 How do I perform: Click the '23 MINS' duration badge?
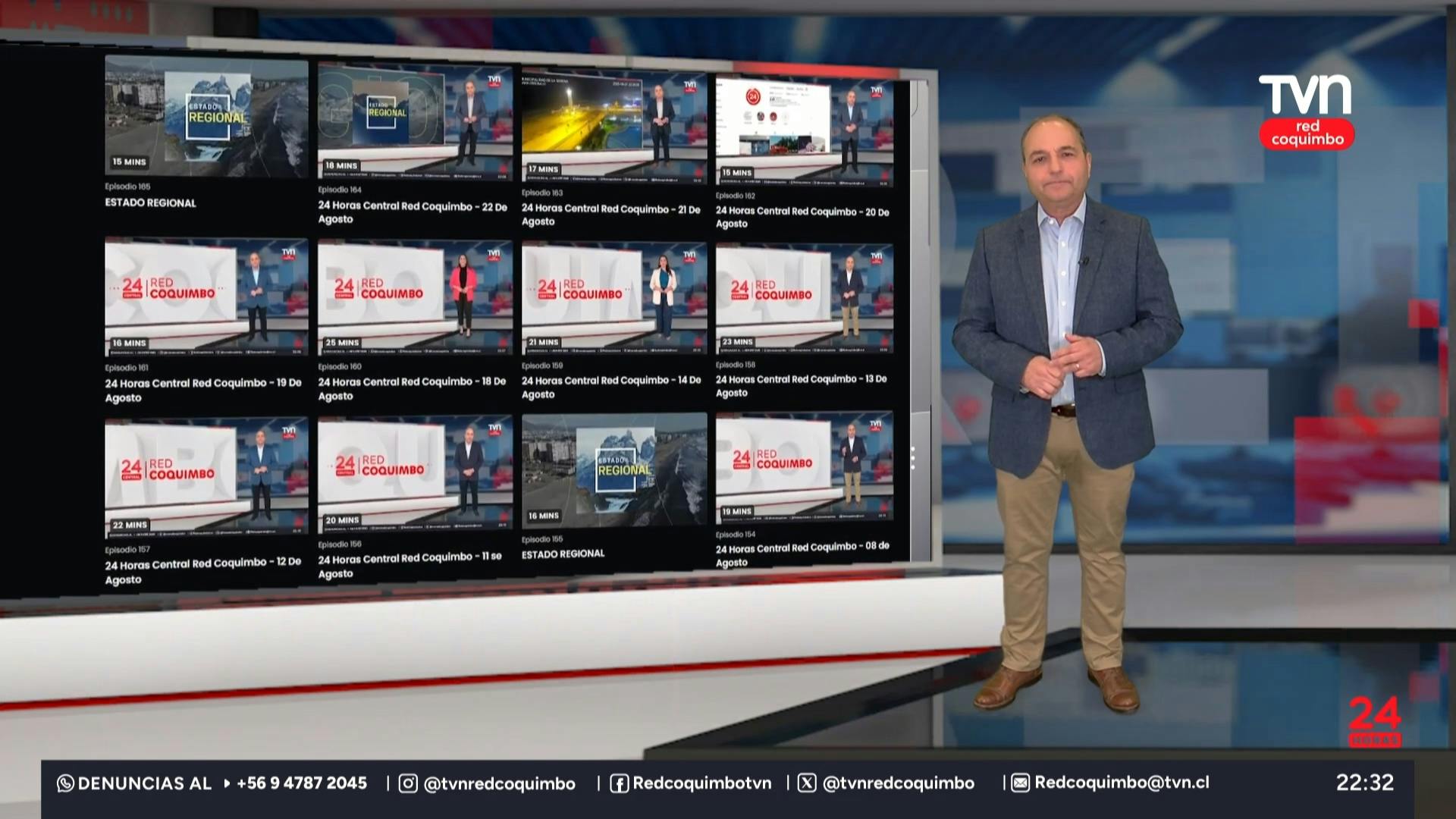pyautogui.click(x=738, y=342)
